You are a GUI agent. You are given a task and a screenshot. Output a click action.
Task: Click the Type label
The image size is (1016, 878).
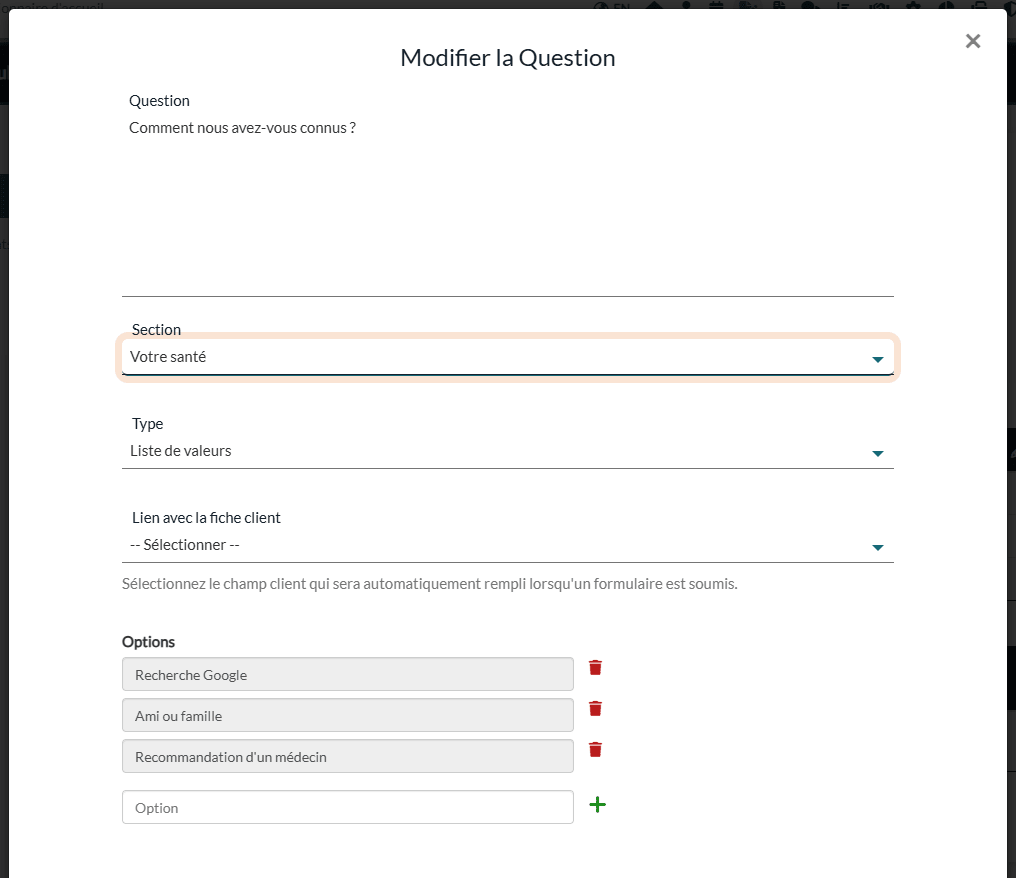pyautogui.click(x=148, y=424)
